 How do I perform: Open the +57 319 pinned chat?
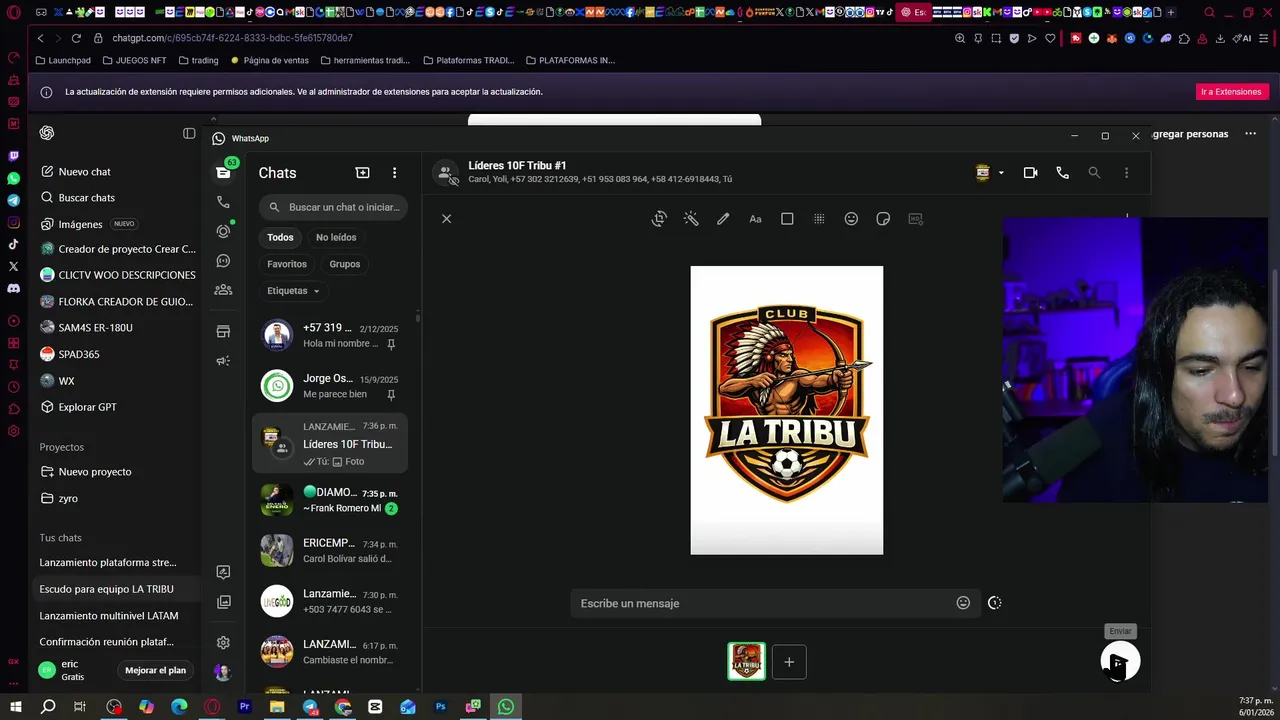click(330, 335)
